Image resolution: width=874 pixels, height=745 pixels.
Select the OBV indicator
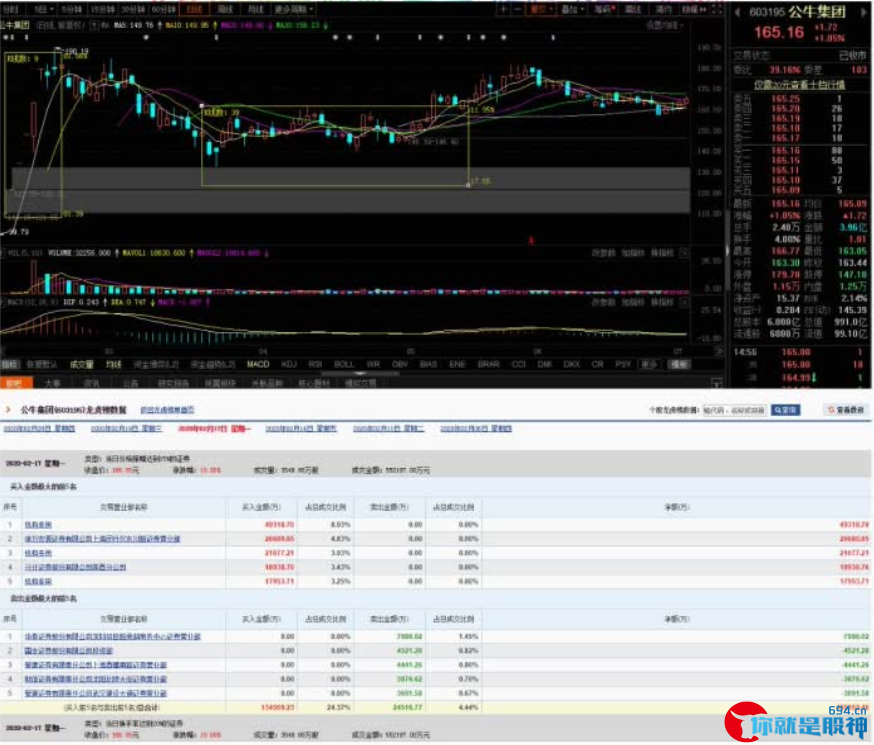pyautogui.click(x=400, y=364)
